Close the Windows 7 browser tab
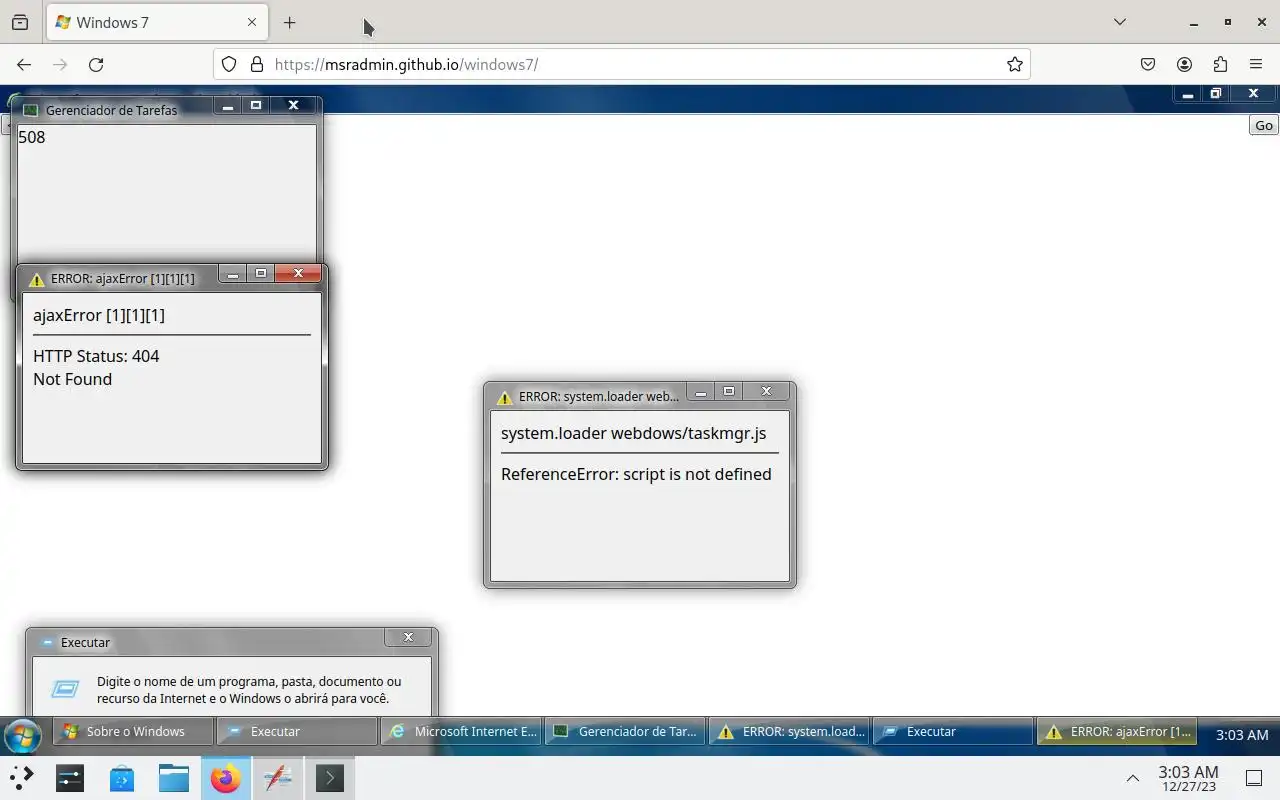1280x800 pixels. tap(252, 22)
